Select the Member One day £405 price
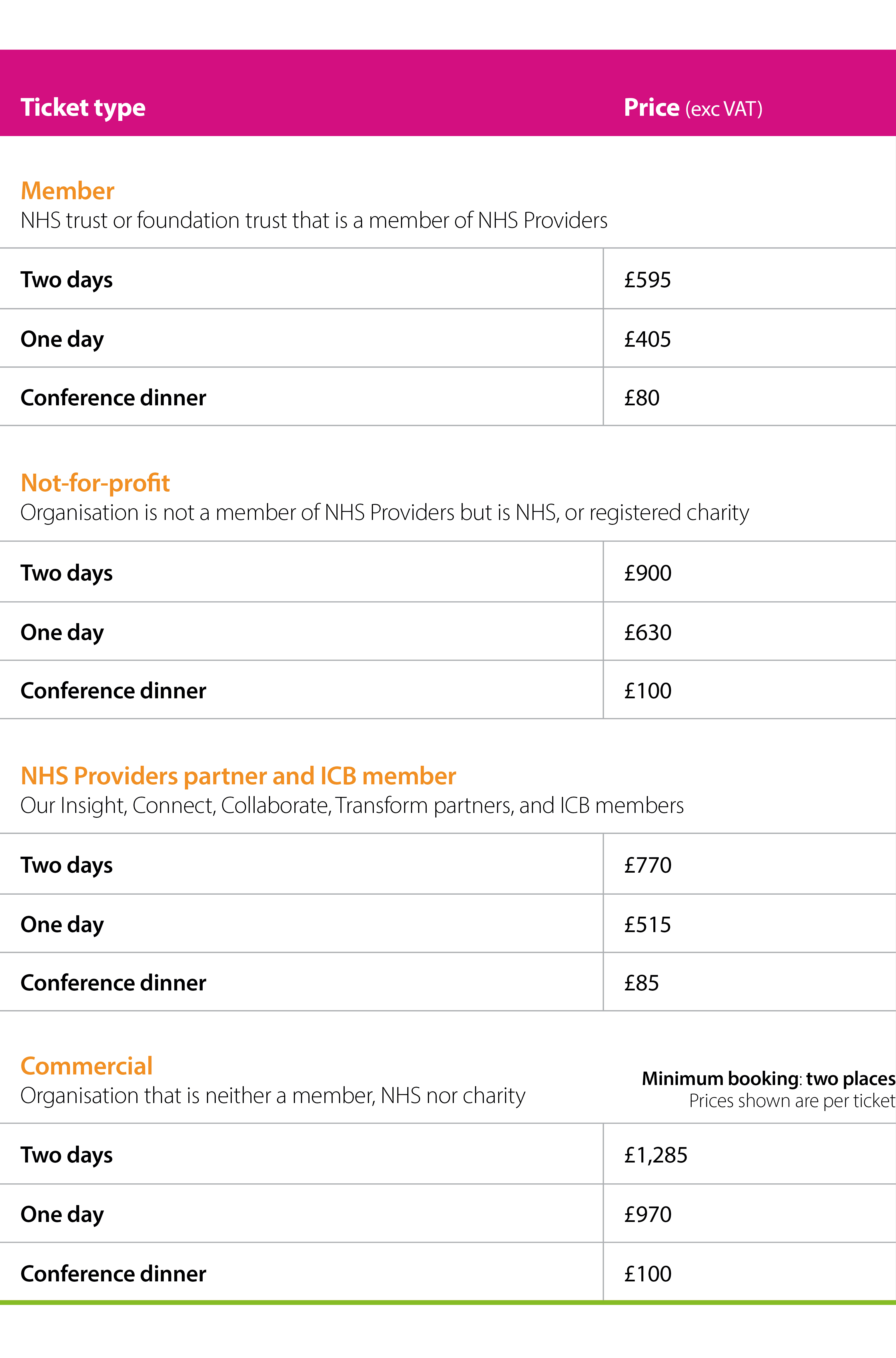The image size is (896, 1358). click(x=647, y=339)
